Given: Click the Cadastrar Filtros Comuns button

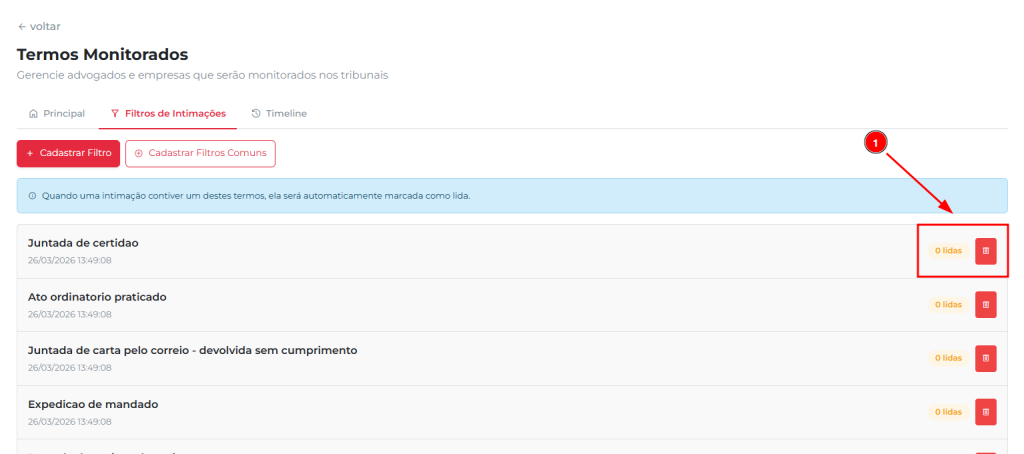Looking at the screenshot, I should click(200, 153).
